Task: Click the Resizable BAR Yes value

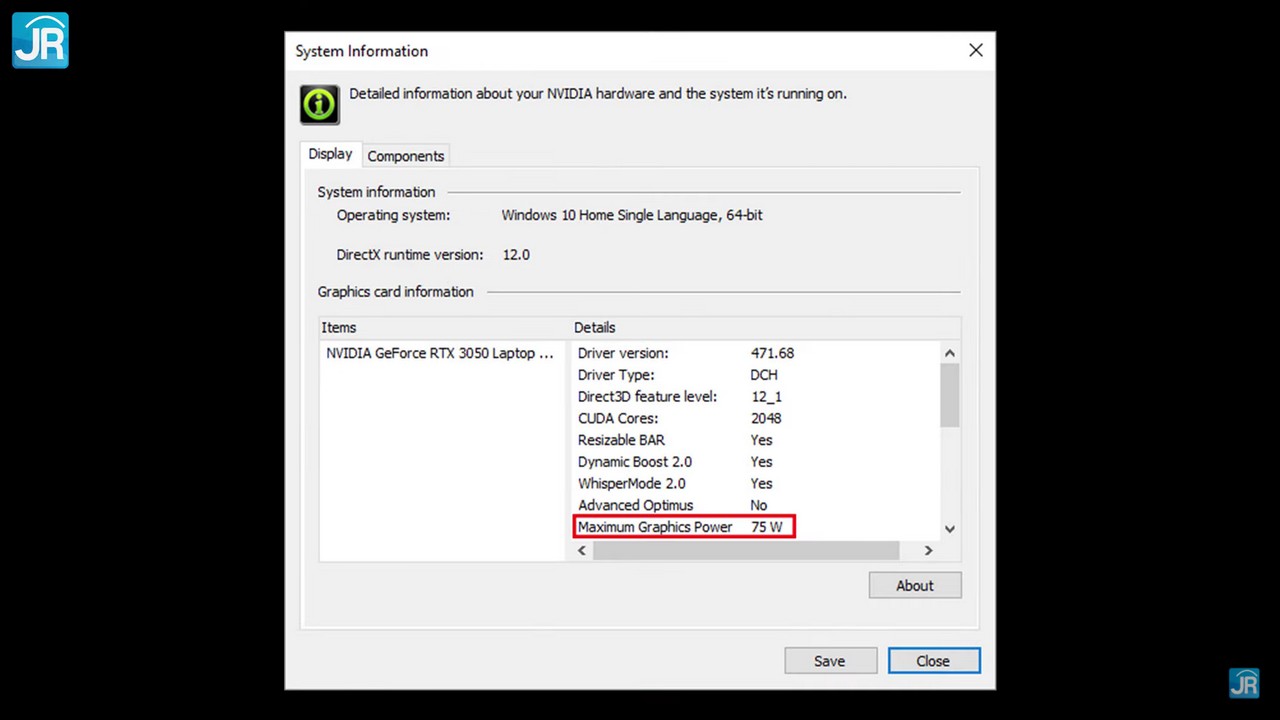Action: point(762,440)
